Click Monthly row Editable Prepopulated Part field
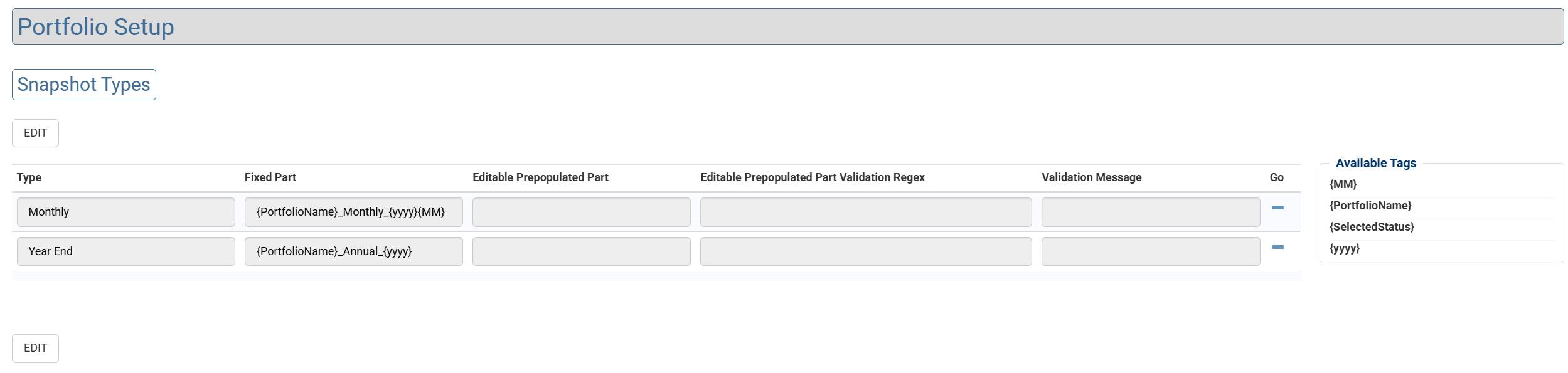Screen dimensions: 1568x373 pos(581,212)
